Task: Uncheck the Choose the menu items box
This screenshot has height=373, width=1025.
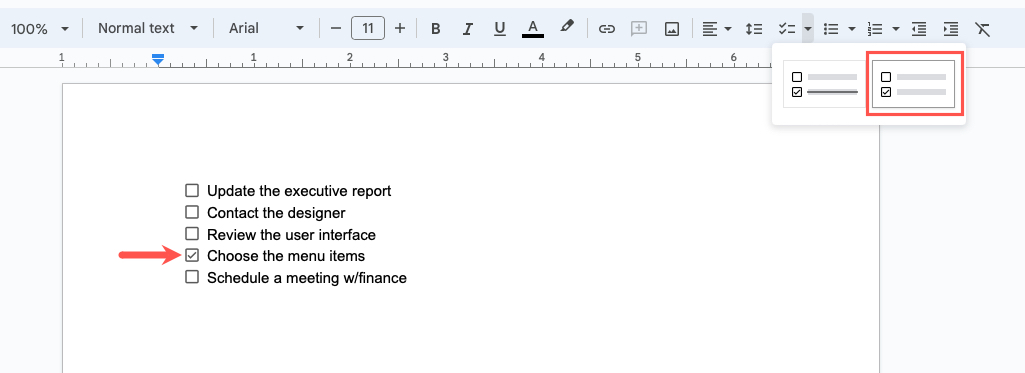Action: click(x=192, y=255)
